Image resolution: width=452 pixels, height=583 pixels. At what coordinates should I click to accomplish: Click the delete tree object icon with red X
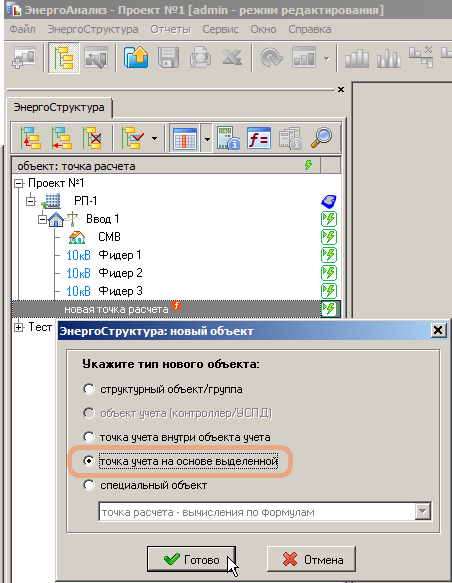tap(92, 138)
